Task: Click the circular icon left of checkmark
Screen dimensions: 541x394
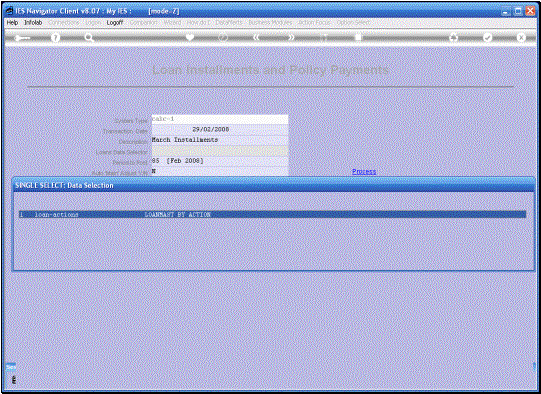Action: (454, 37)
